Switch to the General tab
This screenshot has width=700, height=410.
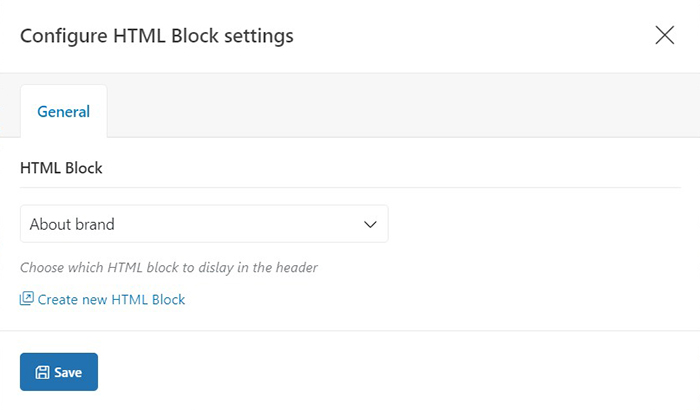[x=63, y=112]
